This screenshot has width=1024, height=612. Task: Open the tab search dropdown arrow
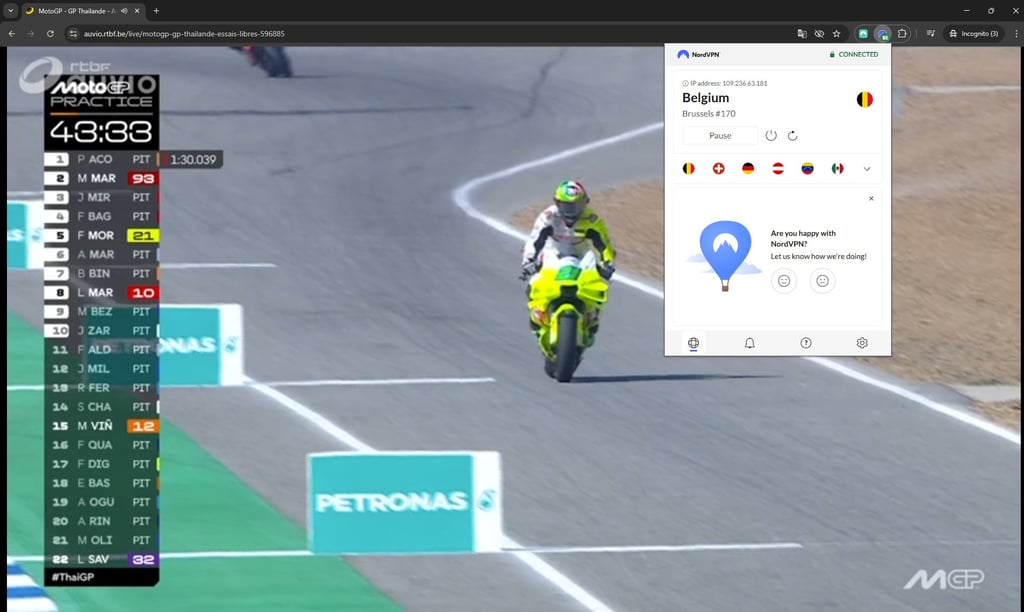(x=10, y=10)
